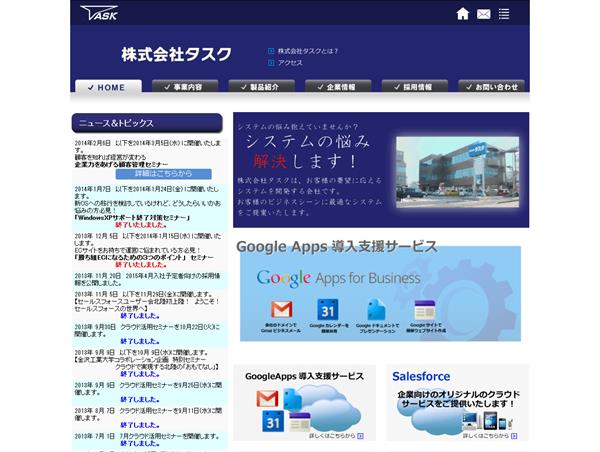The height and width of the screenshot is (452, 600).
Task: Click the devices icon in the Salesforce card
Action: 487,421
